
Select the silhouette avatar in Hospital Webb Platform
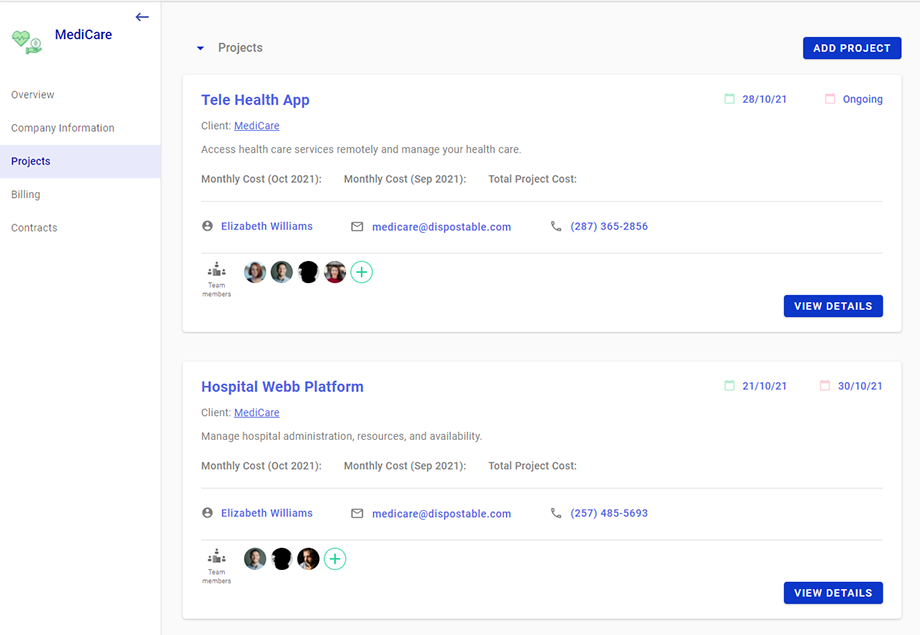282,559
